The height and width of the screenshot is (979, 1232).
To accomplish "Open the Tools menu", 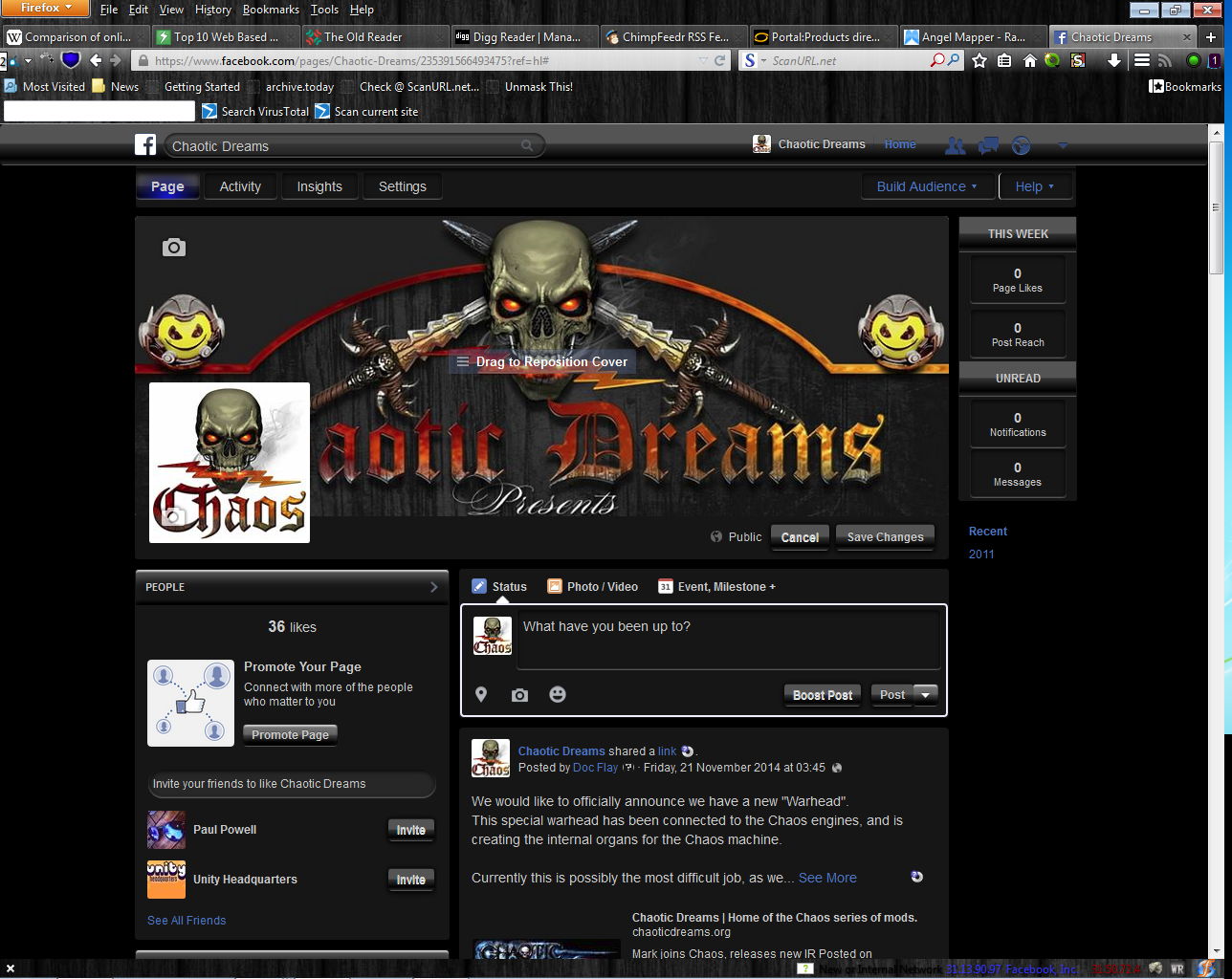I will tap(324, 10).
